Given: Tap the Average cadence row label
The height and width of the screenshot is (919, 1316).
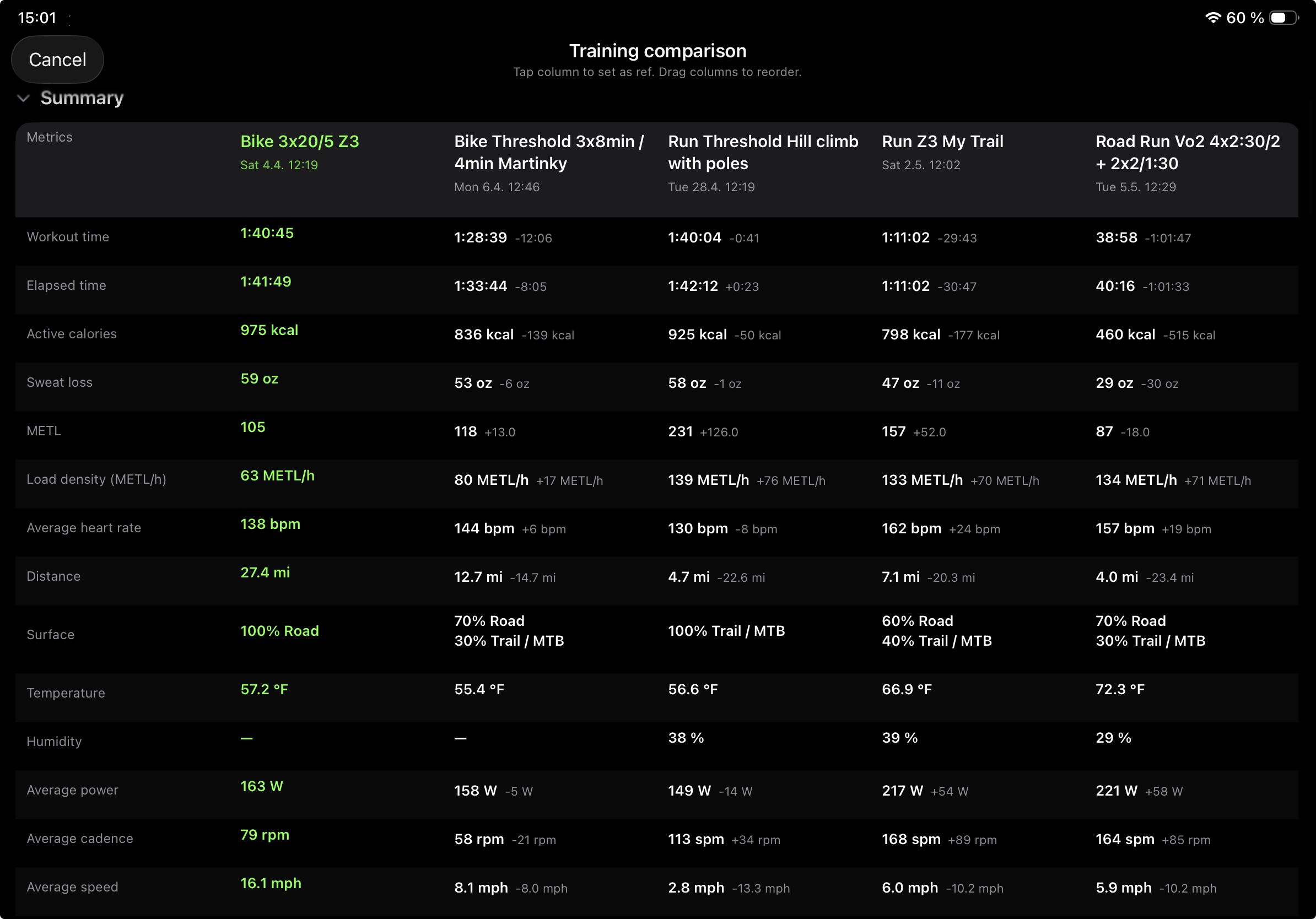Looking at the screenshot, I should point(80,838).
